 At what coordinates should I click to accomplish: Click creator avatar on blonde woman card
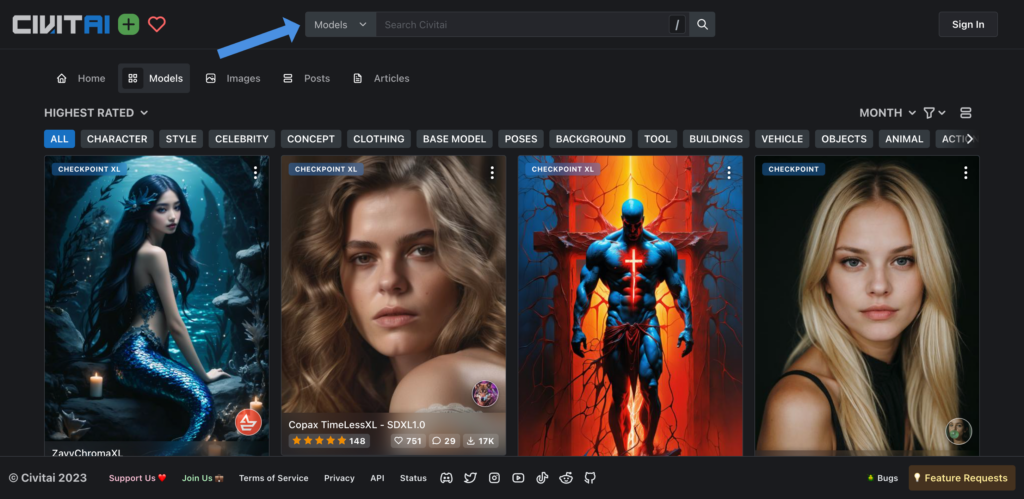click(959, 431)
